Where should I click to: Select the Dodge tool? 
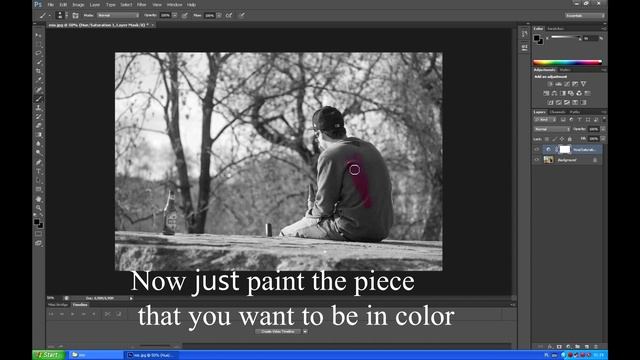pyautogui.click(x=38, y=153)
